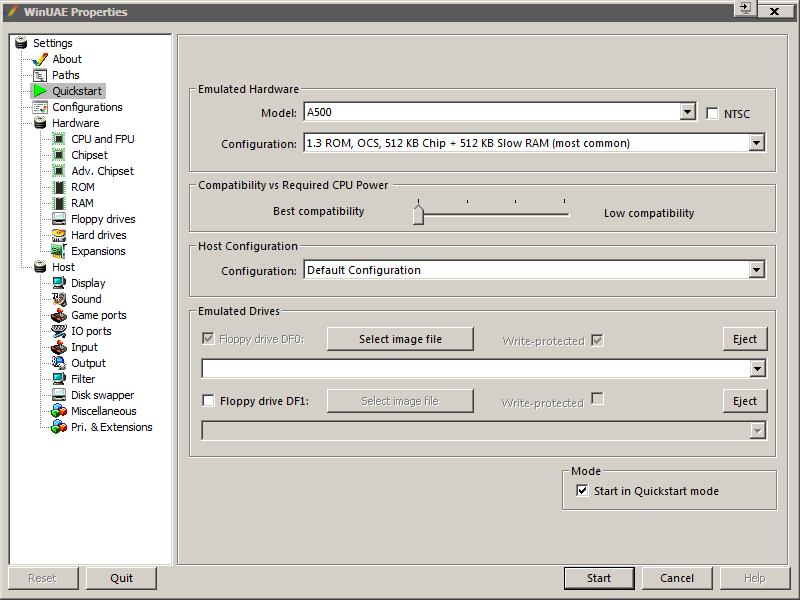Eject the DF1 floppy

point(745,401)
